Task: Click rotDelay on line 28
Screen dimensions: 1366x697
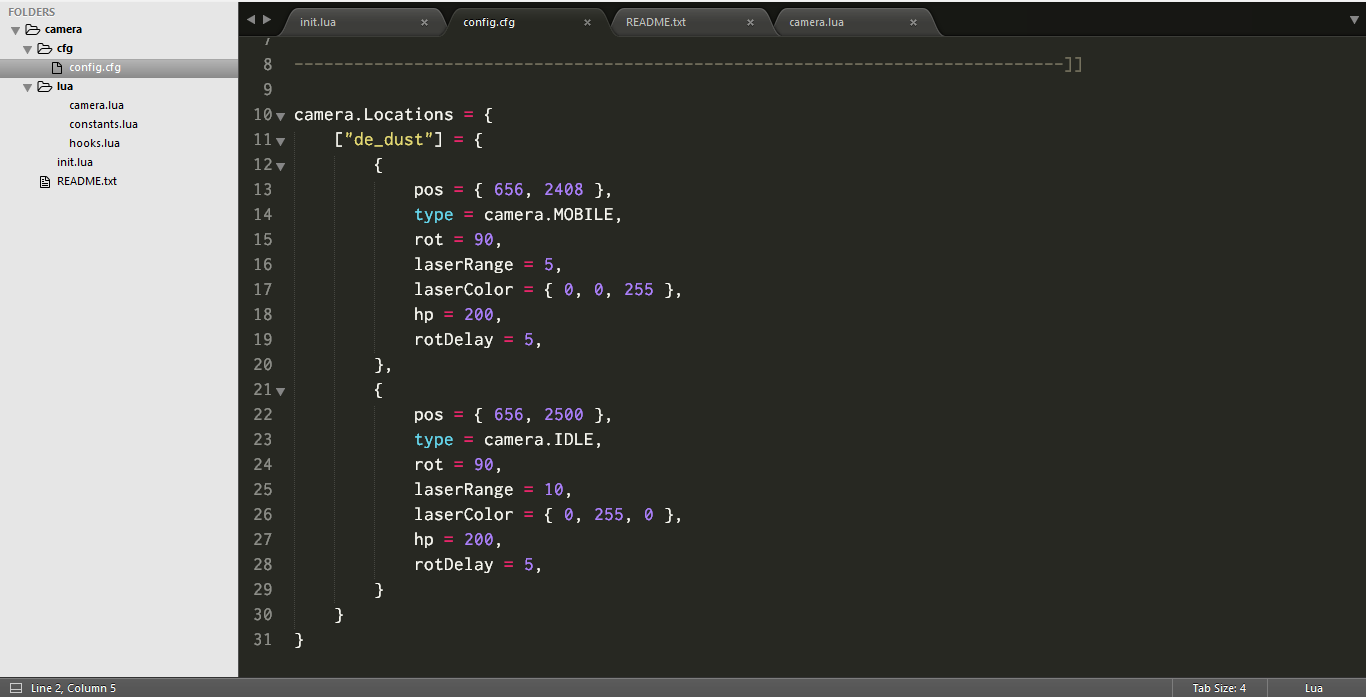Action: pos(454,564)
